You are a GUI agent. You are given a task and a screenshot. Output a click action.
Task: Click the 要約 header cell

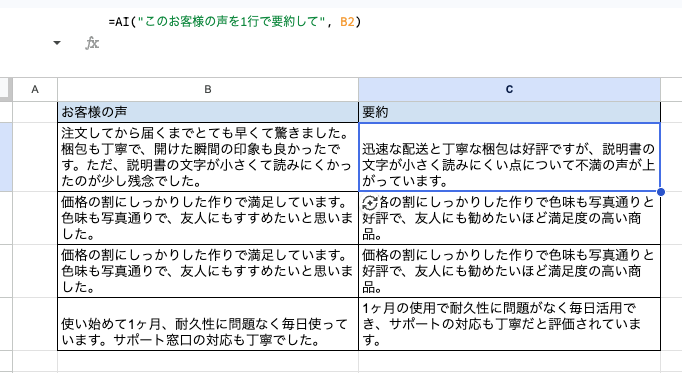coord(509,112)
